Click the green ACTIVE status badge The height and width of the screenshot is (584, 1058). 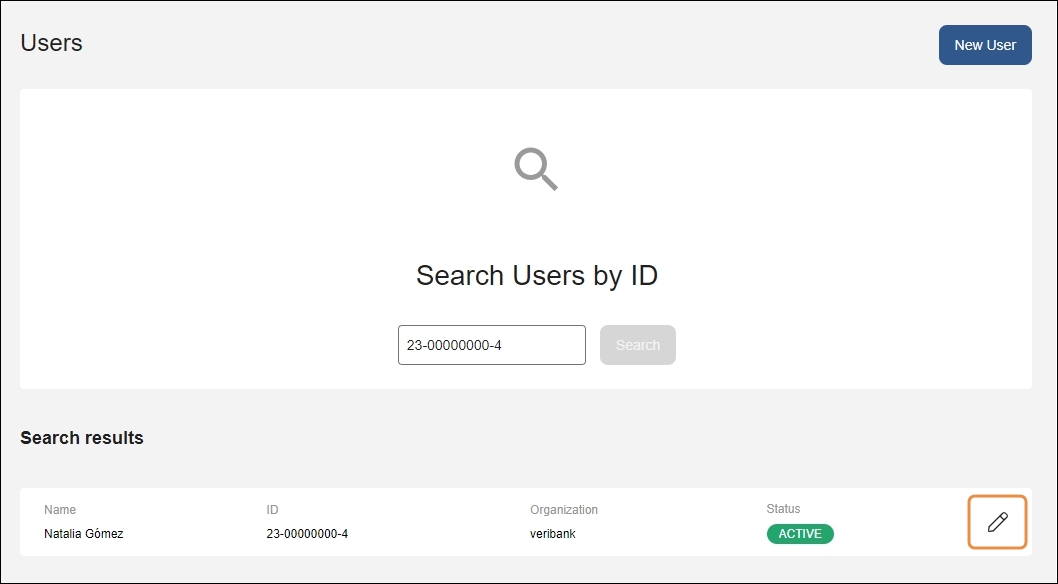coord(799,534)
